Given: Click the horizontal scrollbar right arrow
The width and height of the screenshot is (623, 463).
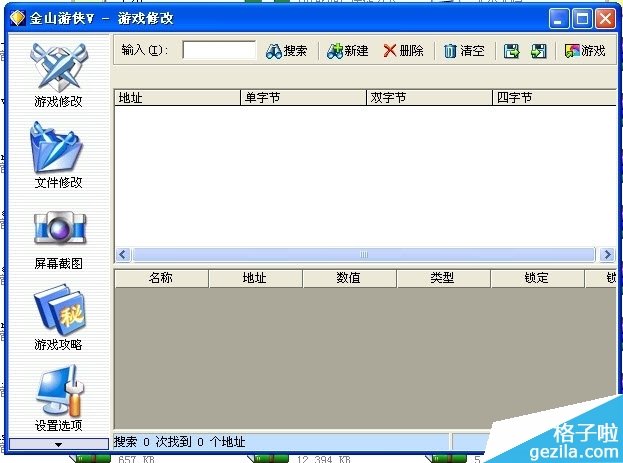Looking at the screenshot, I should (x=607, y=254).
